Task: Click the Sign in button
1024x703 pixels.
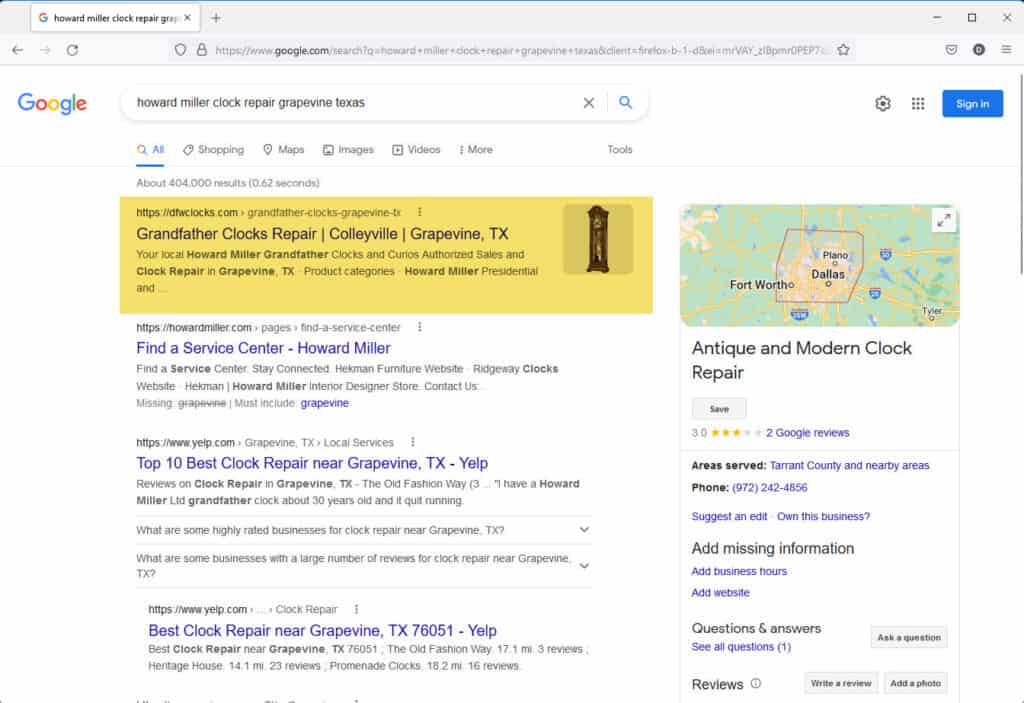Action: [972, 103]
